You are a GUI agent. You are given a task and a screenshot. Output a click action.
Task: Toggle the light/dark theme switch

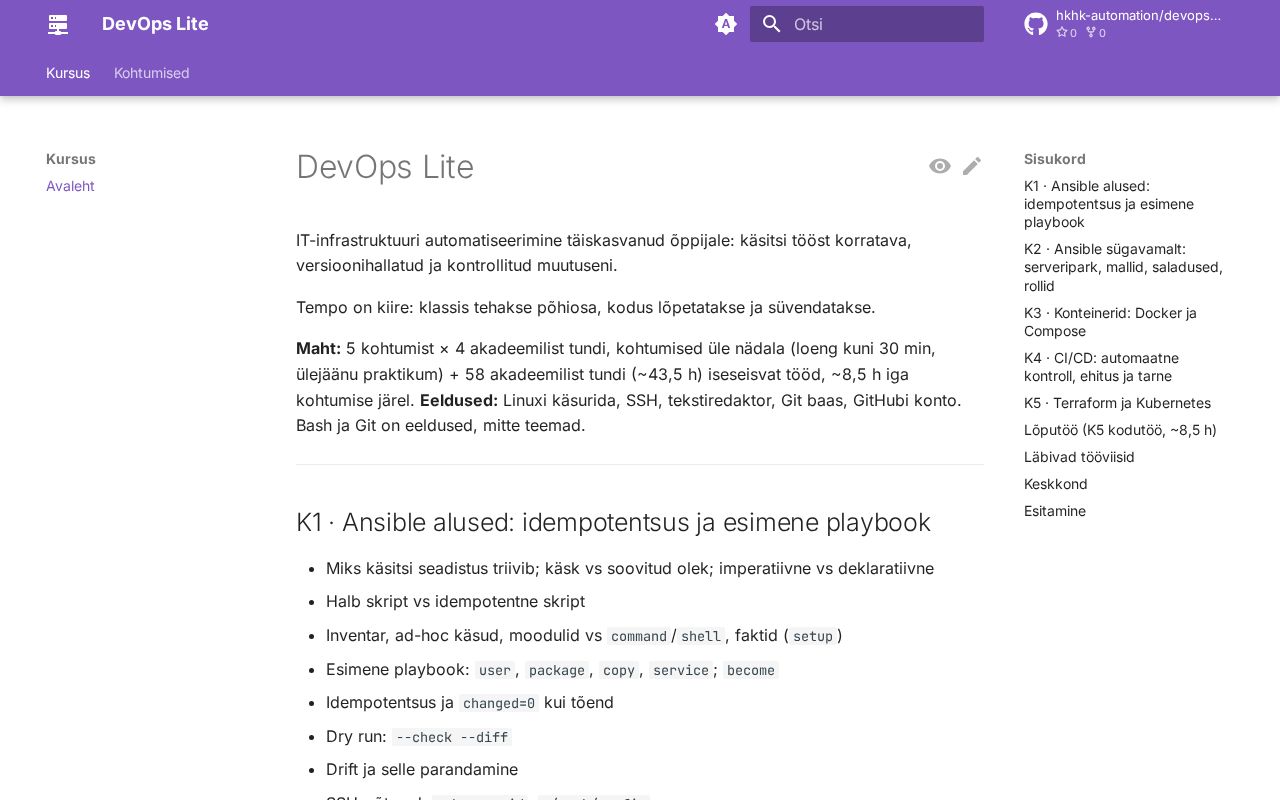[726, 24]
